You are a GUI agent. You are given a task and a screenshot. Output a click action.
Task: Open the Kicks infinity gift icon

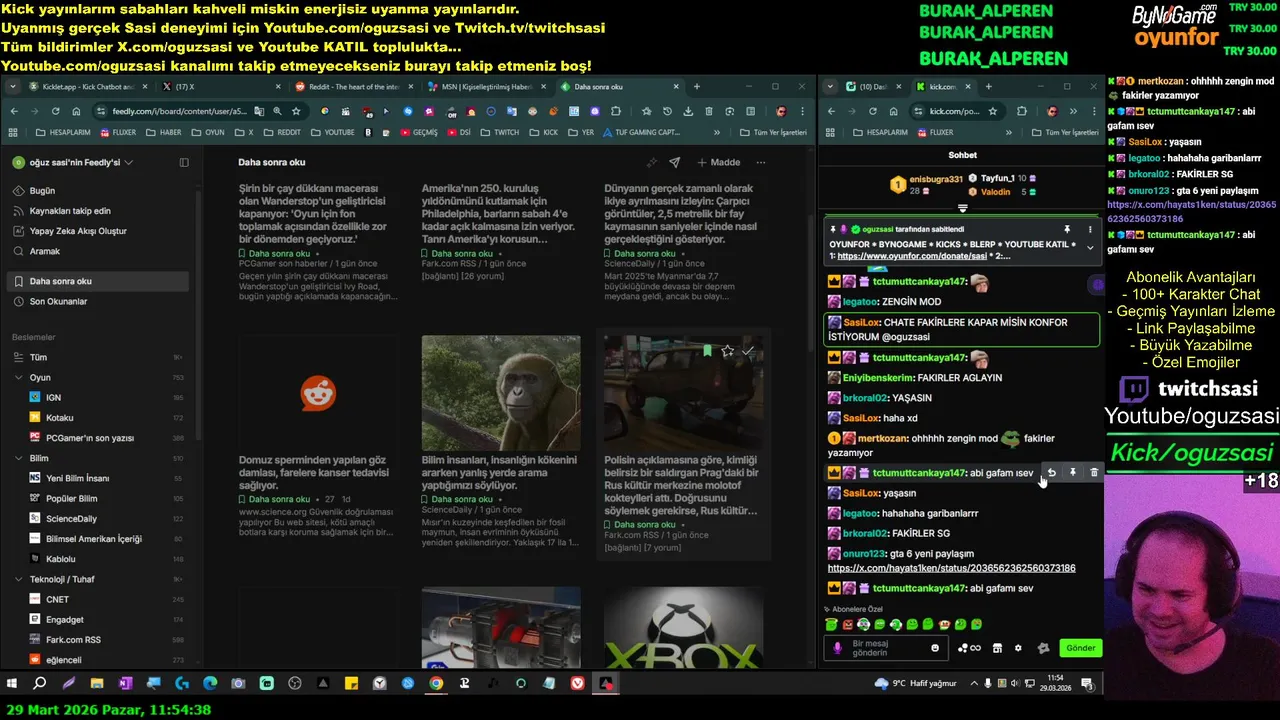pyautogui.click(x=969, y=648)
